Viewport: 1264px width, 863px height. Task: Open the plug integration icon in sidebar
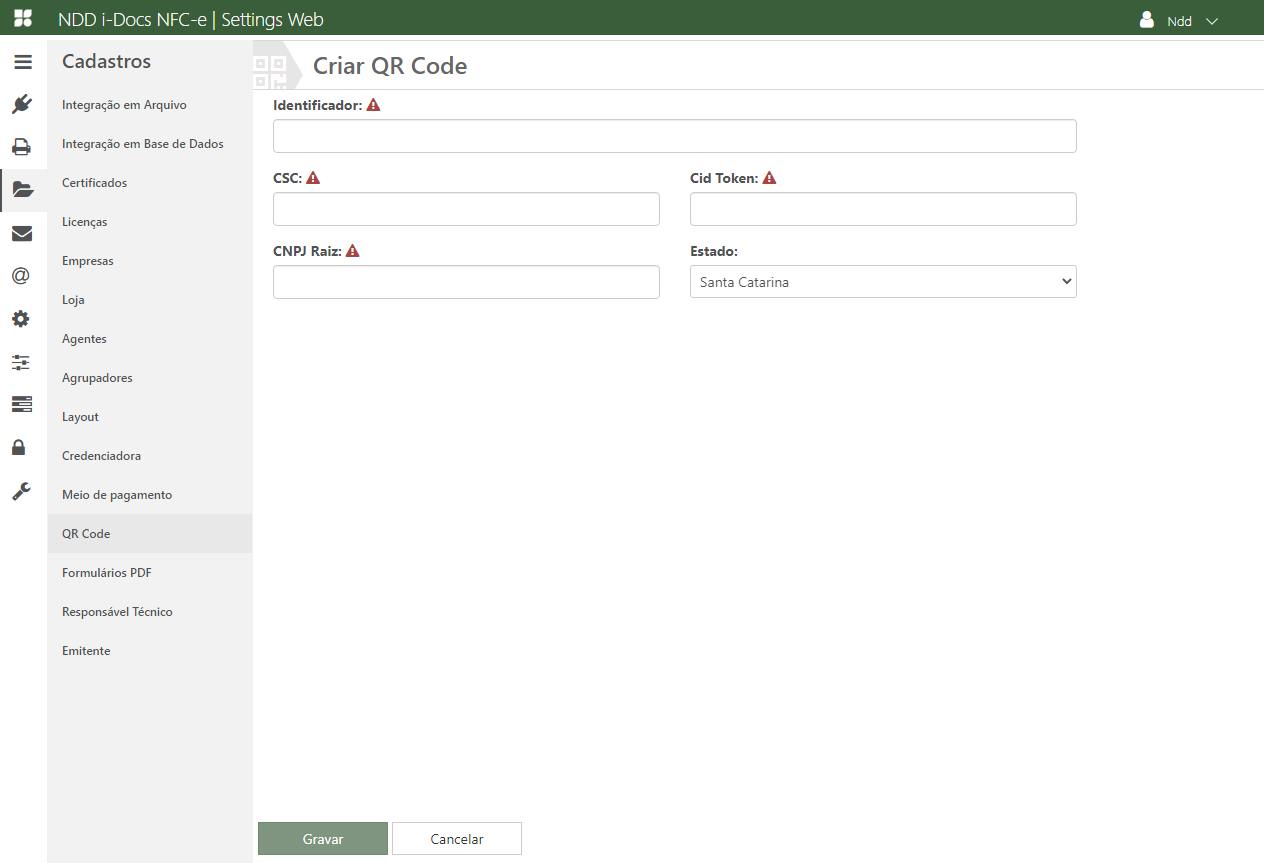[x=22, y=104]
